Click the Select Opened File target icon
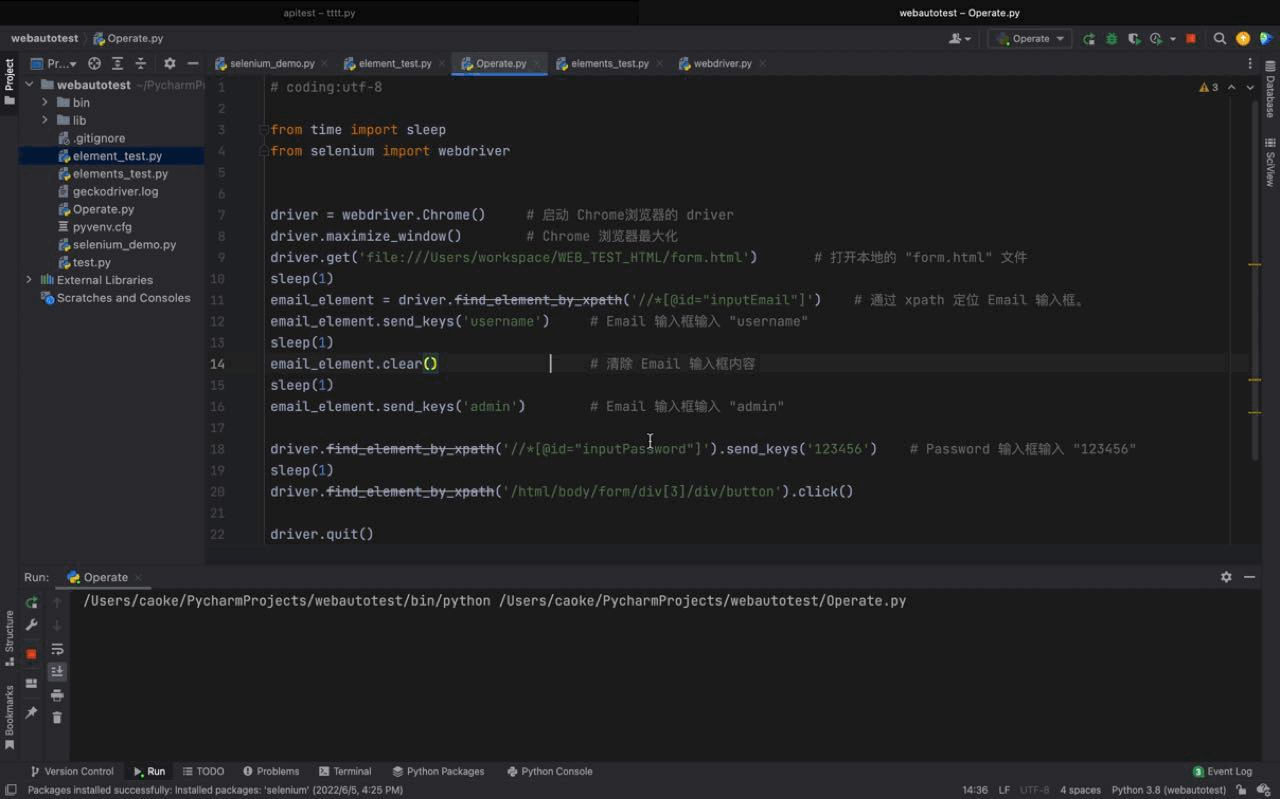The height and width of the screenshot is (799, 1280). tap(94, 64)
